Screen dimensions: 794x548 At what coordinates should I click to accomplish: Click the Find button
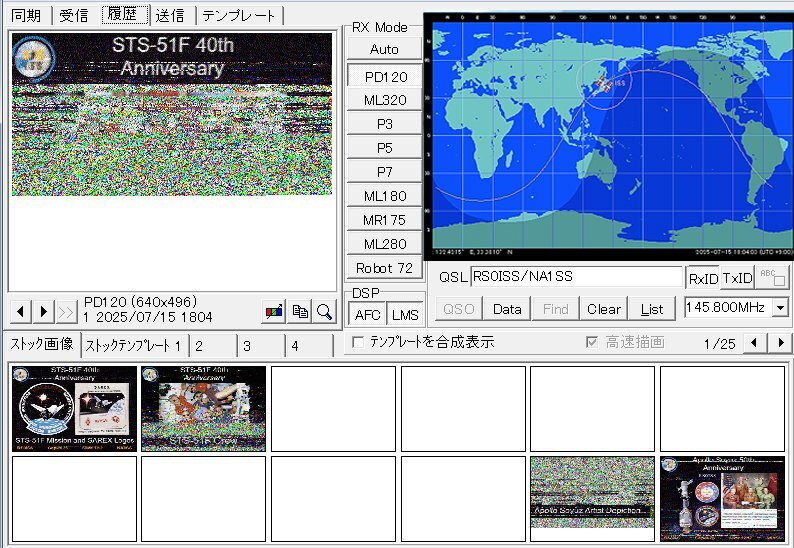coord(555,308)
